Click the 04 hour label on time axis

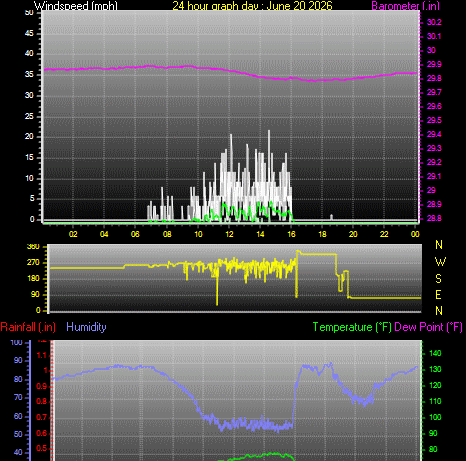click(x=104, y=234)
